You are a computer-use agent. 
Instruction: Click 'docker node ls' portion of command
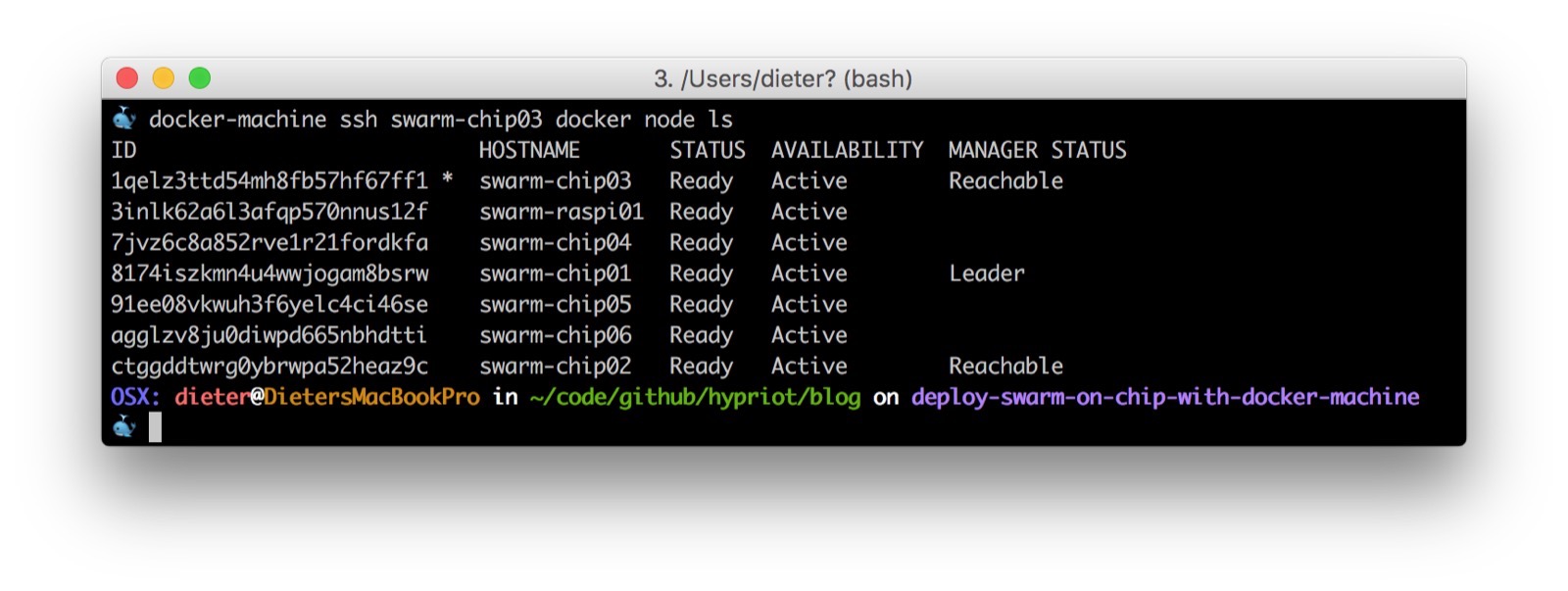[x=645, y=120]
